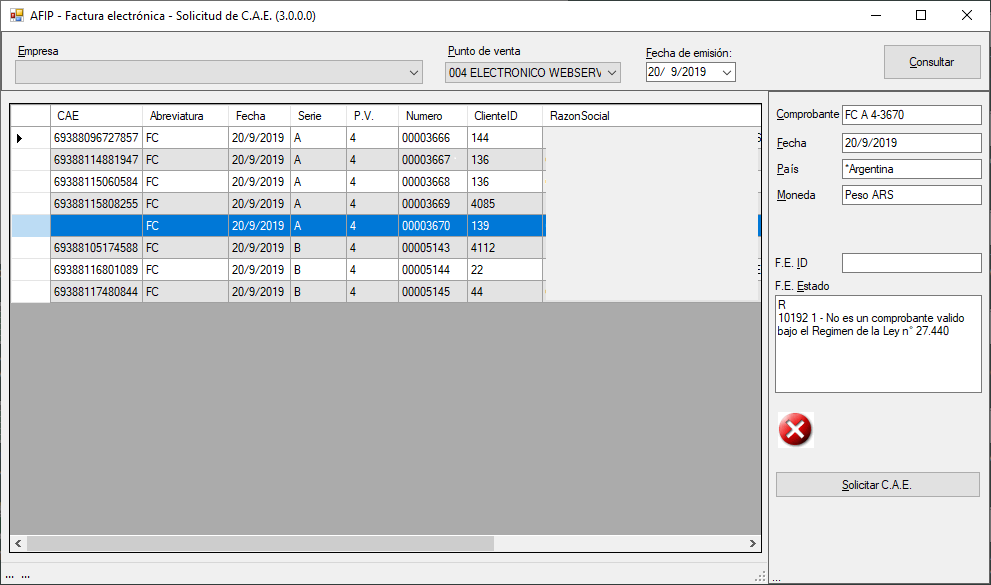Click the right arrow of grid scrollbar

pyautogui.click(x=753, y=544)
